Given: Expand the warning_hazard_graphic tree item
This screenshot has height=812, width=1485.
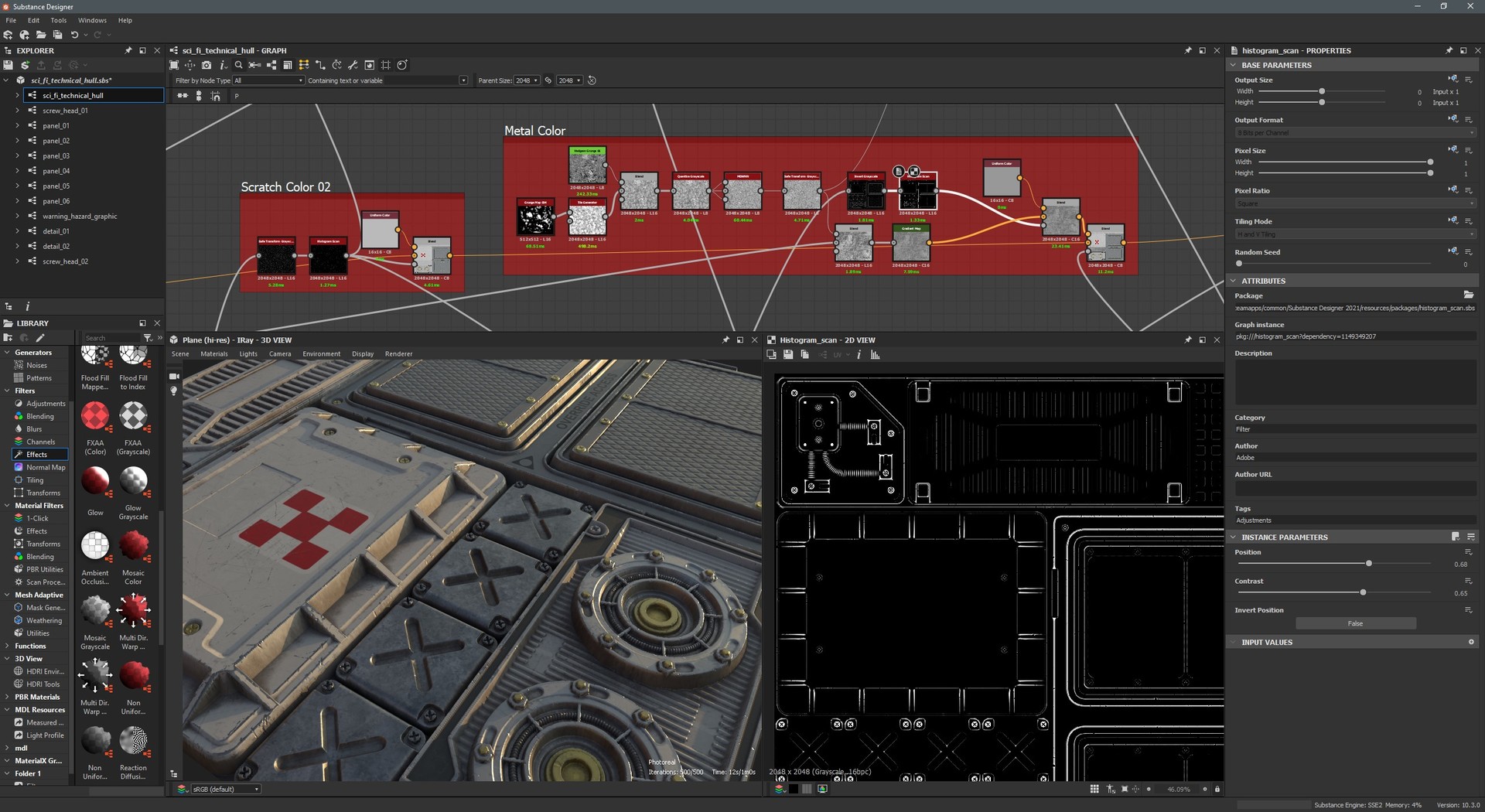Looking at the screenshot, I should (x=17, y=216).
